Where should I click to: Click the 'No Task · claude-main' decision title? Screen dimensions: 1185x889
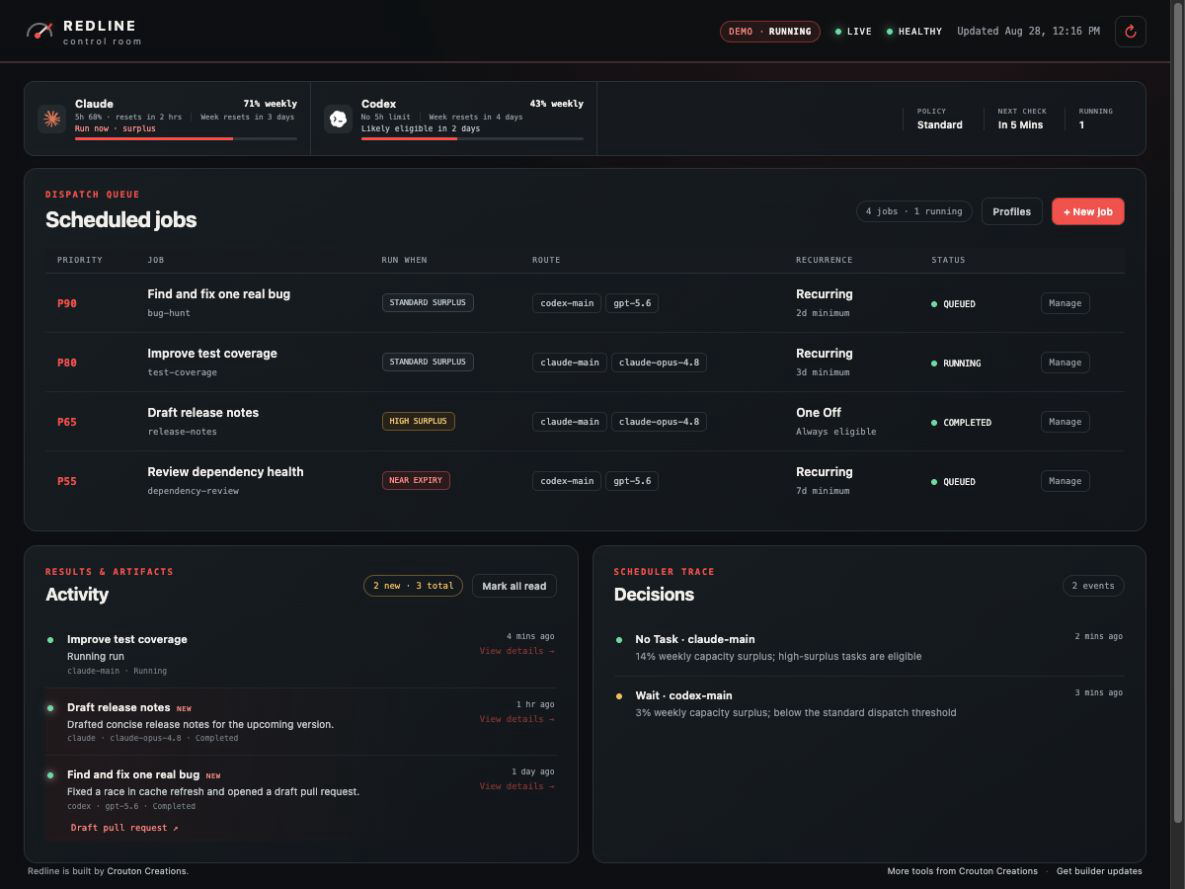[x=695, y=640]
